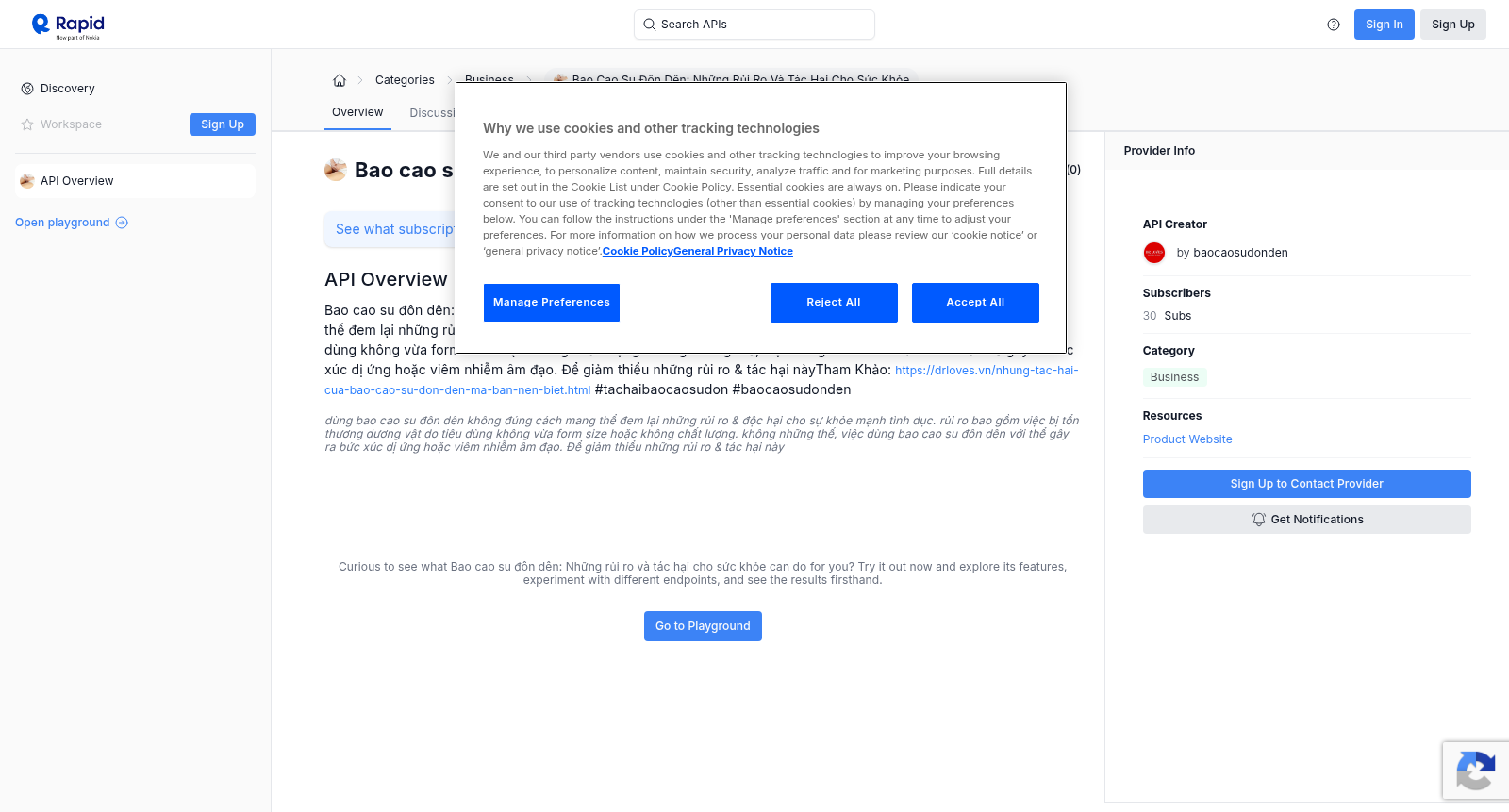This screenshot has height=812, width=1509.
Task: Reject all cookies
Action: coord(834,303)
